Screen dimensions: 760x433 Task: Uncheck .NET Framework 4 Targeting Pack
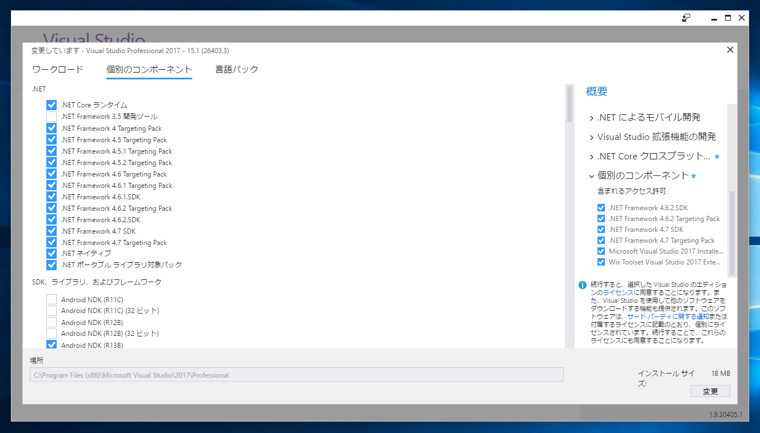click(x=51, y=128)
